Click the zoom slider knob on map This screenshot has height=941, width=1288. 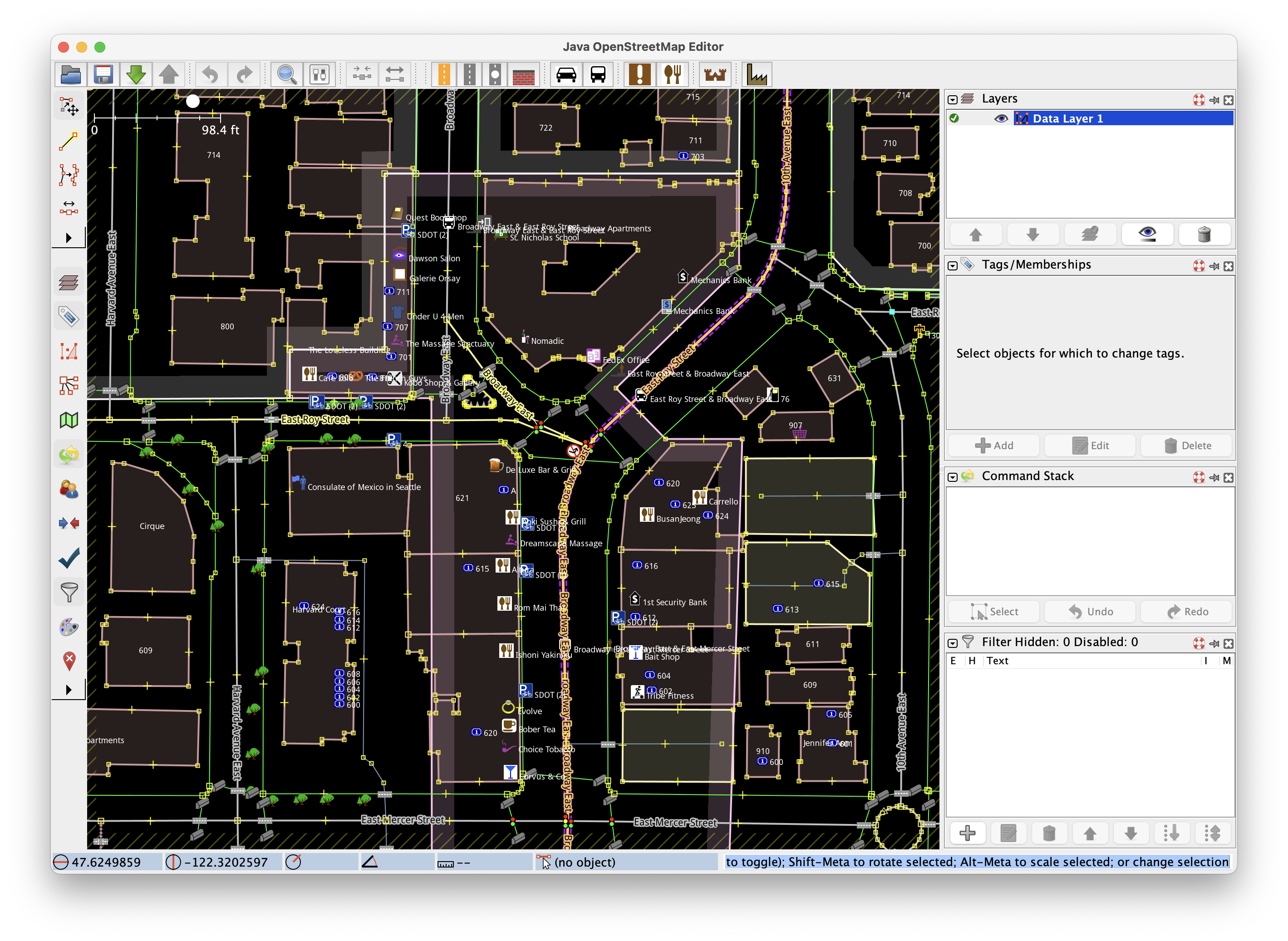click(193, 101)
